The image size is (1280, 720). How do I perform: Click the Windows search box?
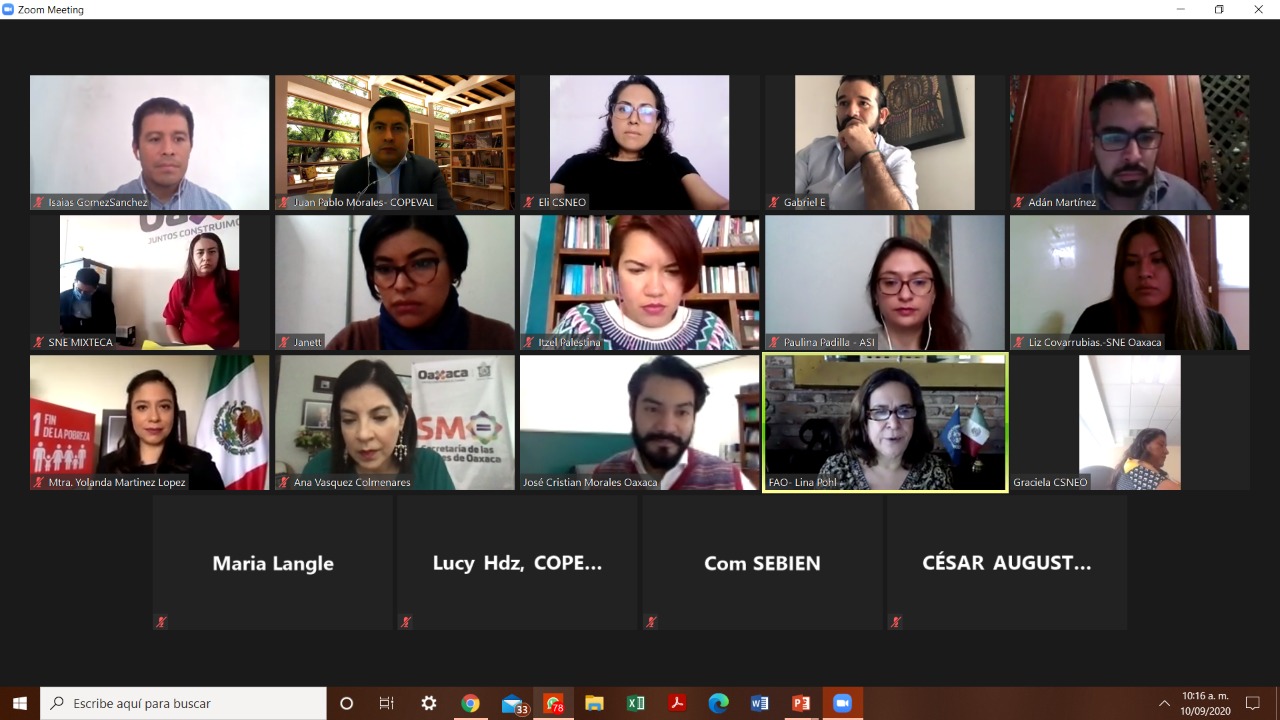[183, 703]
